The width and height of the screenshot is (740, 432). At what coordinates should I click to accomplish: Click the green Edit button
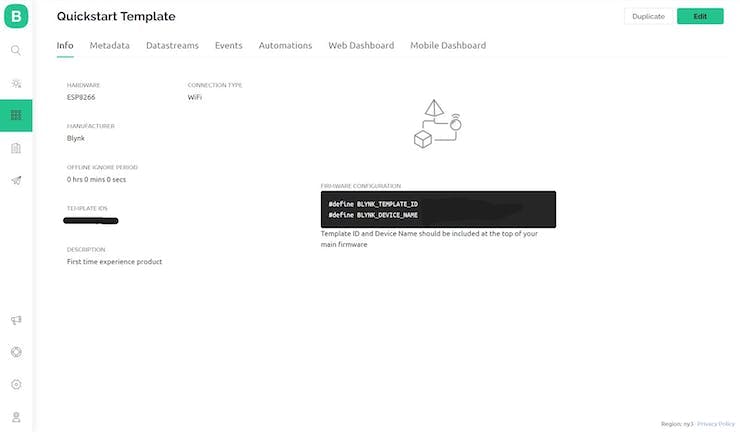tap(700, 16)
